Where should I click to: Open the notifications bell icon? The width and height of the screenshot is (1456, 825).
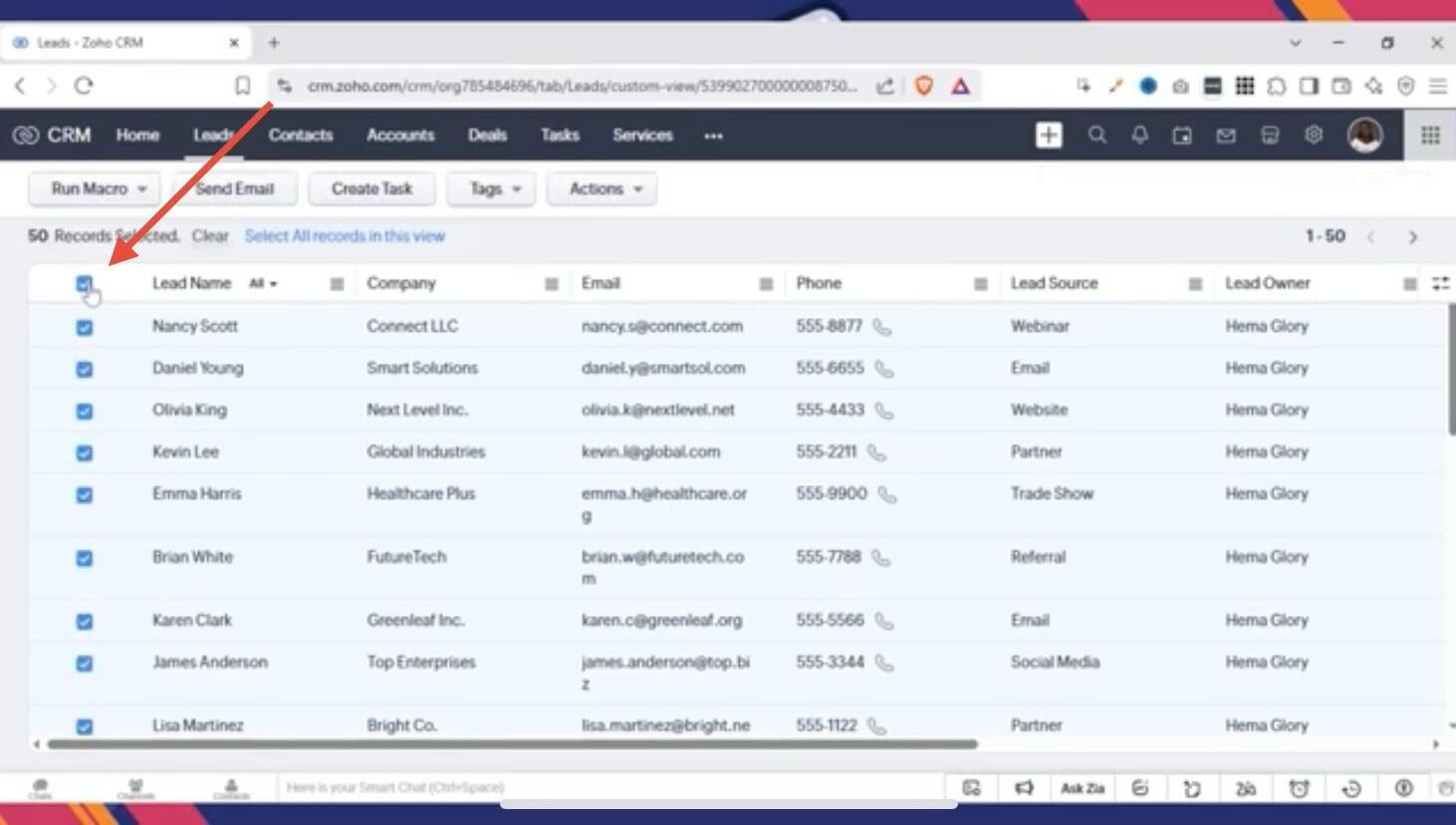click(1139, 135)
